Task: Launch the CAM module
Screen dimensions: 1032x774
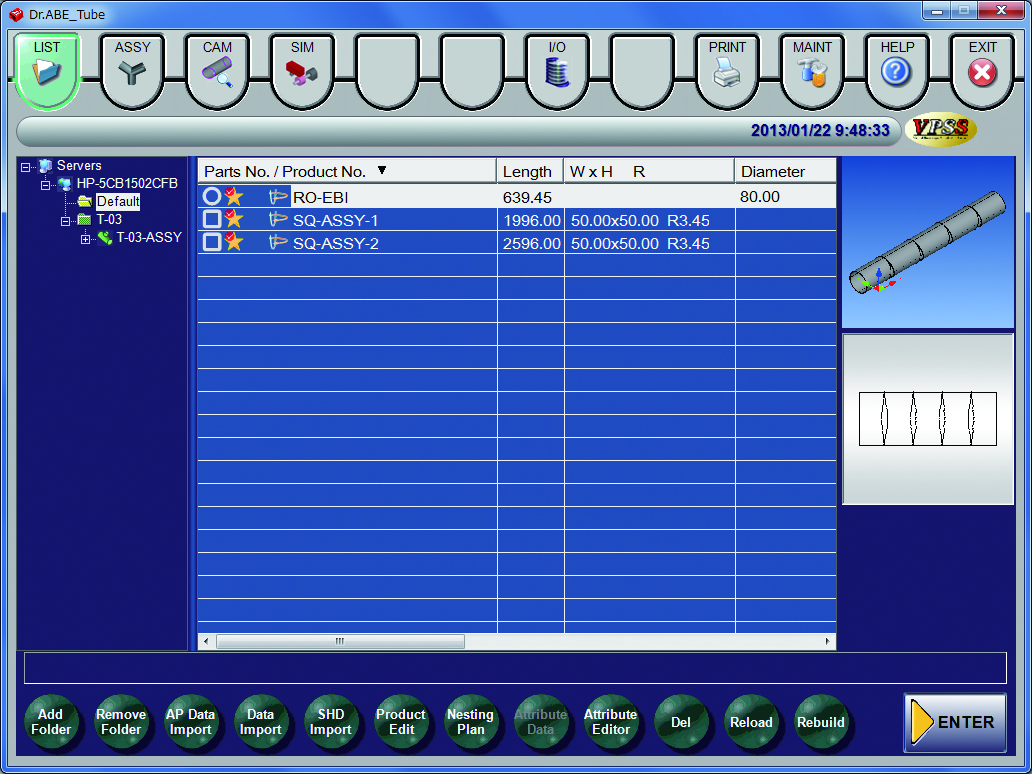Action: 217,69
